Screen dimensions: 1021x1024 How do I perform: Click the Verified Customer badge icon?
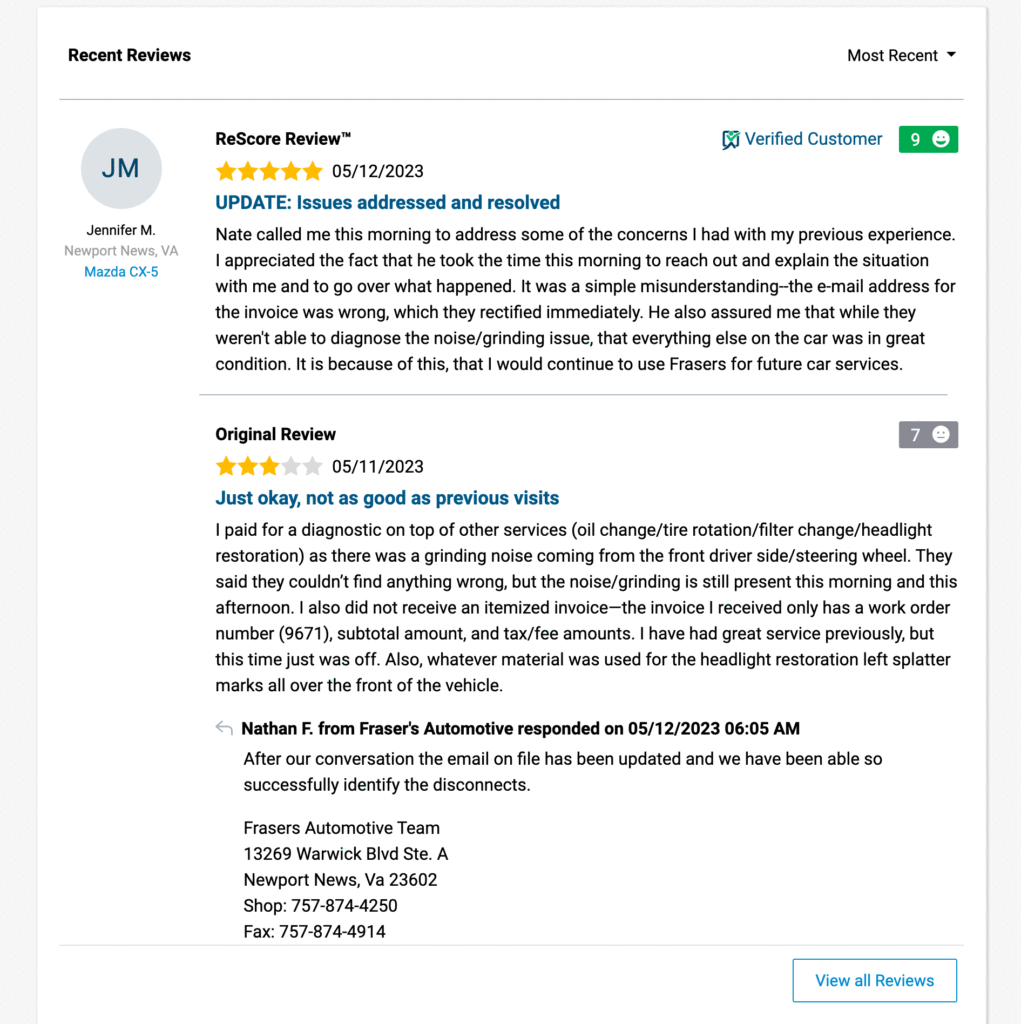click(x=730, y=139)
